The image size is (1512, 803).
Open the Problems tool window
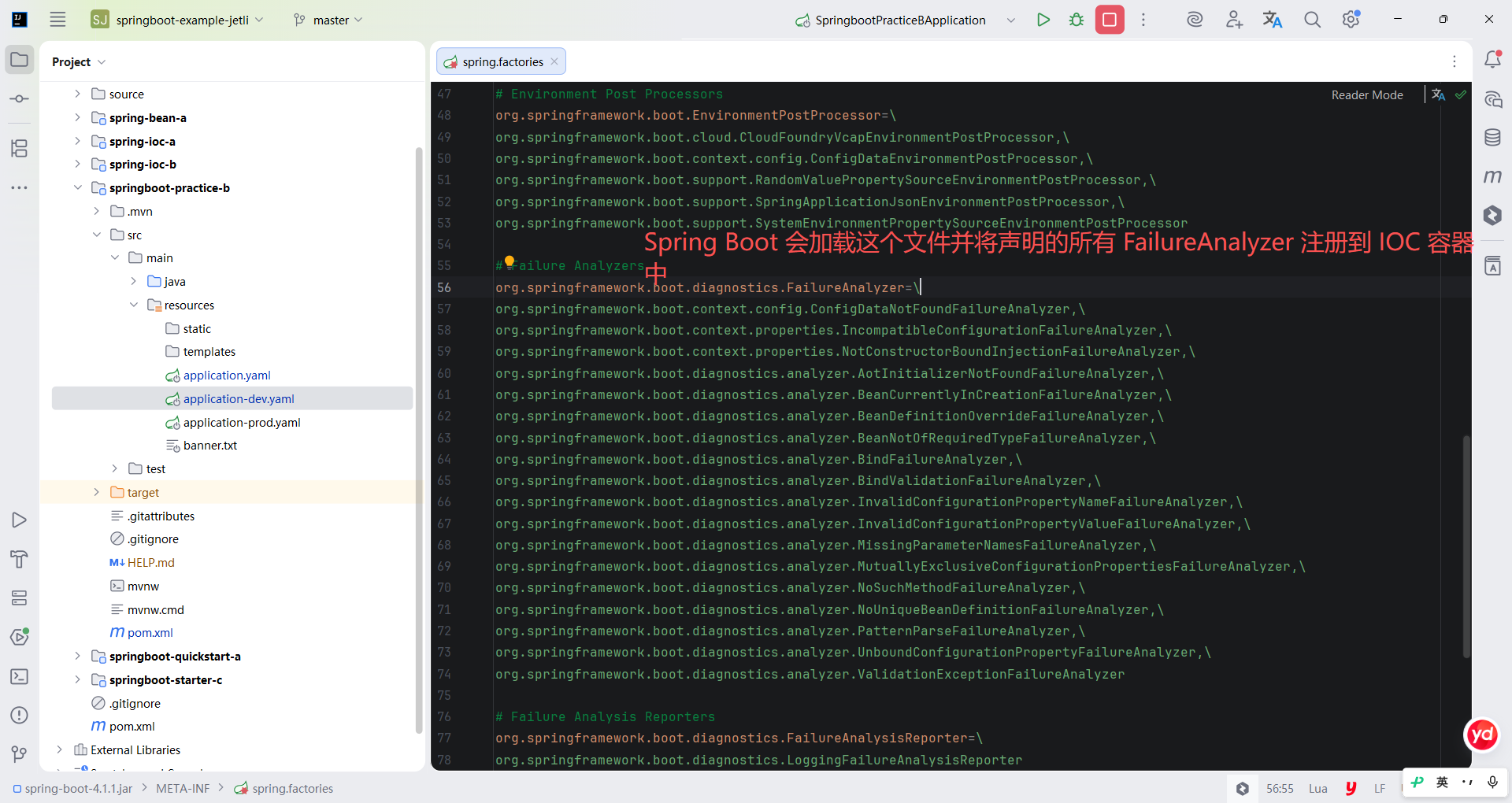pyautogui.click(x=20, y=716)
